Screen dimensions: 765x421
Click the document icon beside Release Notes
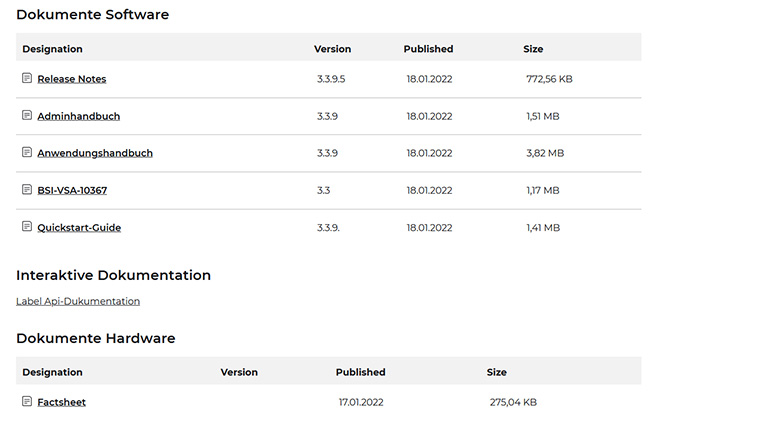pos(27,78)
